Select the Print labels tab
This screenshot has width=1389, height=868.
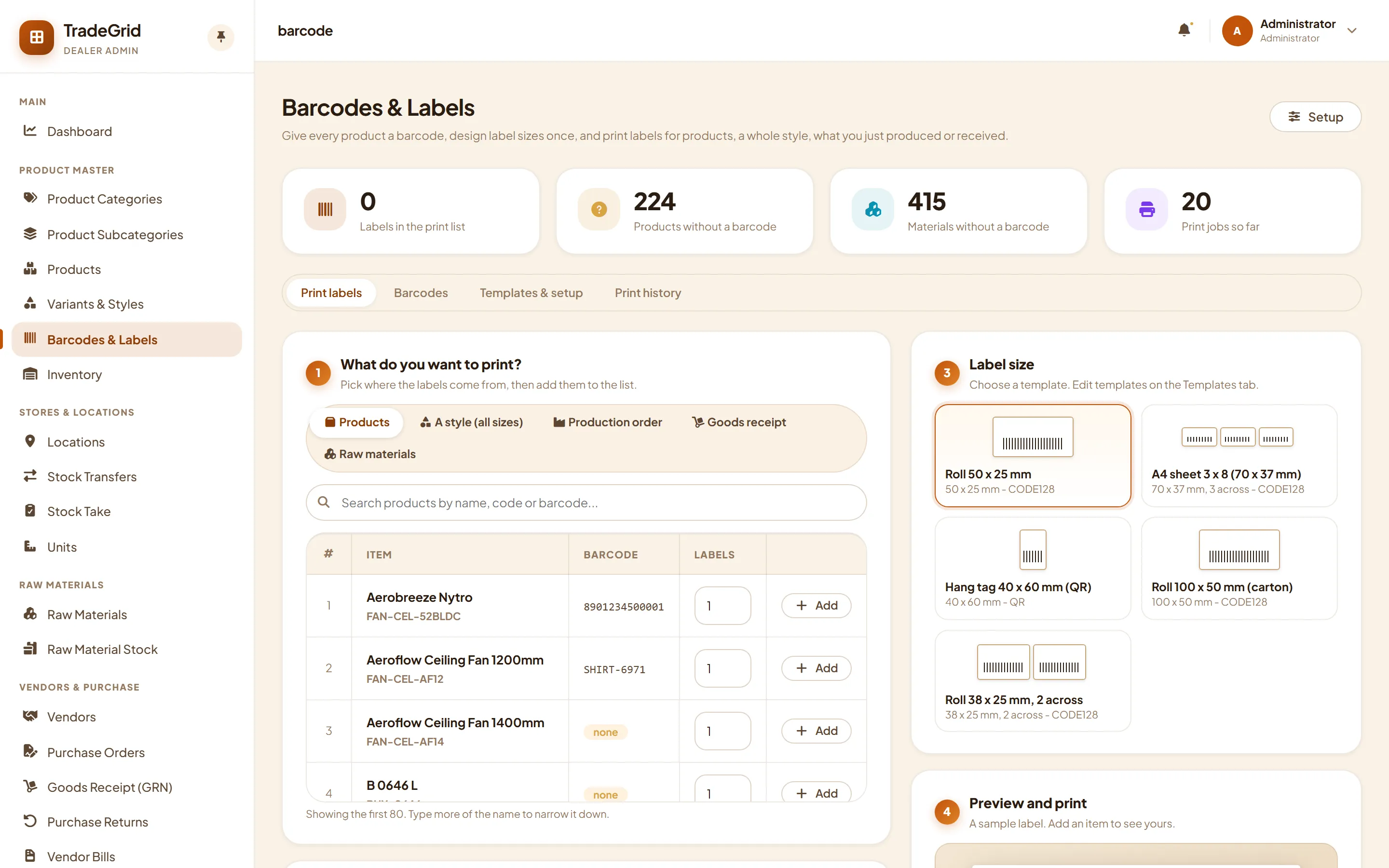point(331,293)
